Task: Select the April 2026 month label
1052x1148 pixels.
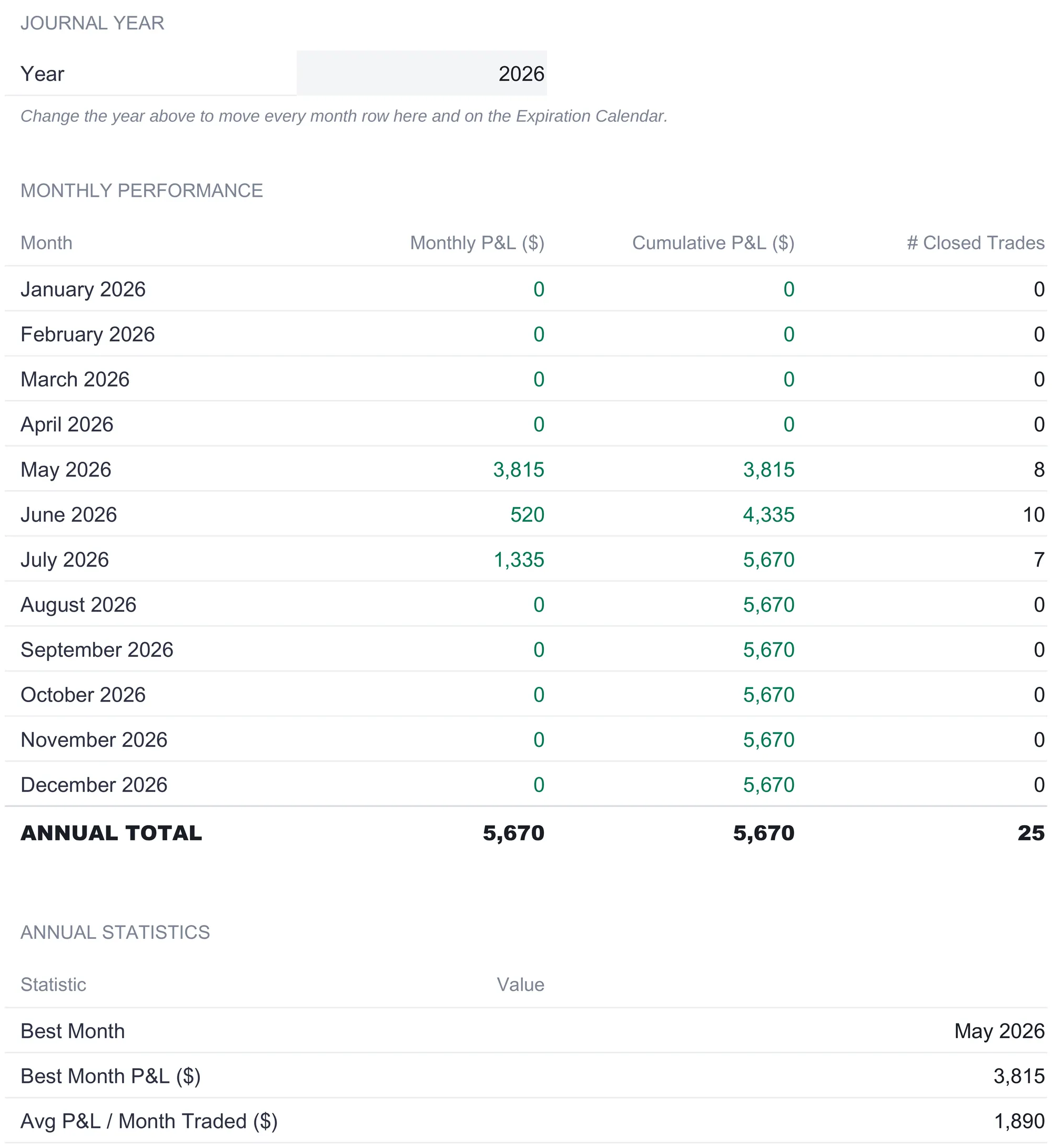Action: (x=67, y=425)
